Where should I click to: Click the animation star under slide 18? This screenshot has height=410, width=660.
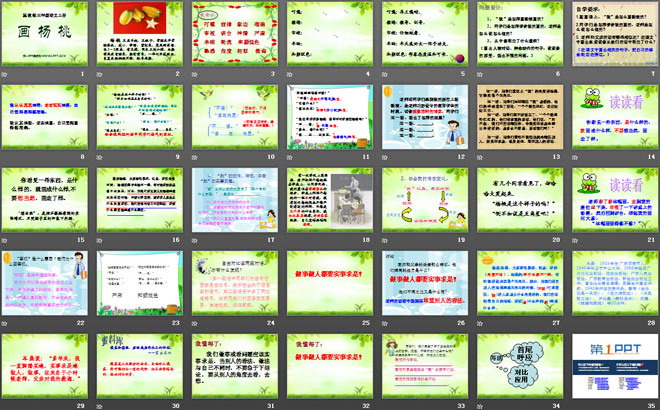pos(290,240)
